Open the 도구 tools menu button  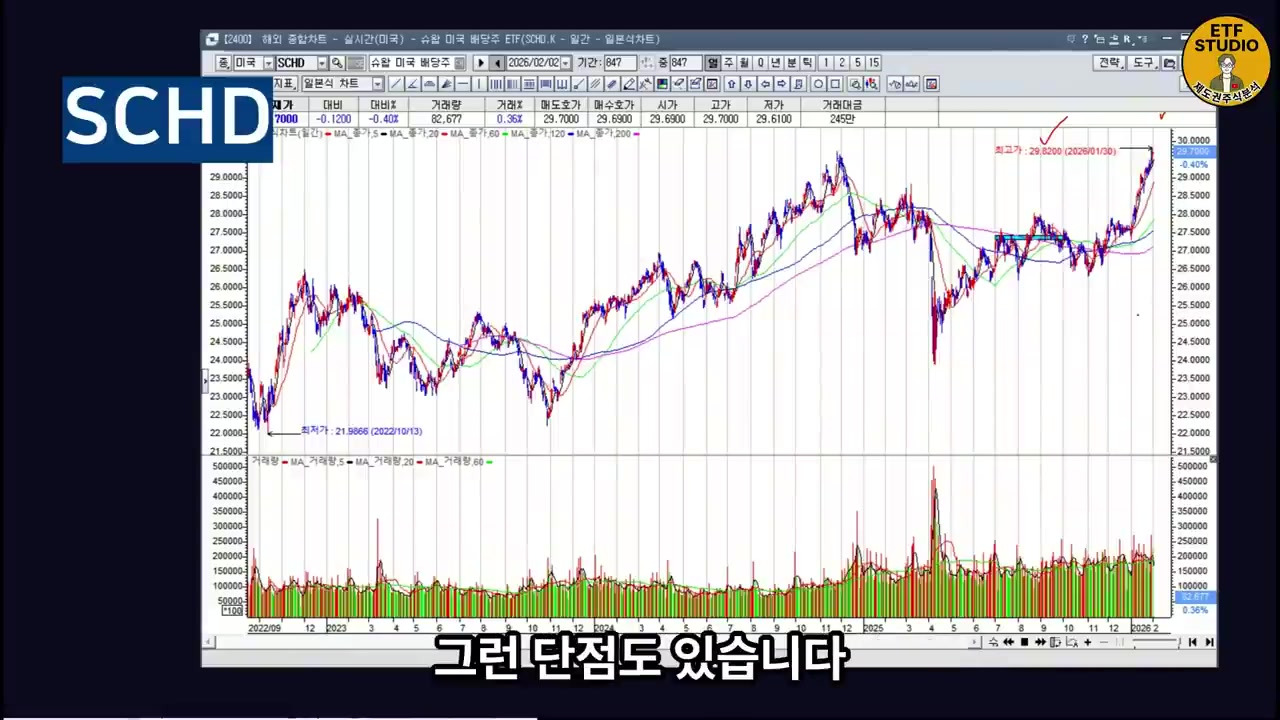1144,63
